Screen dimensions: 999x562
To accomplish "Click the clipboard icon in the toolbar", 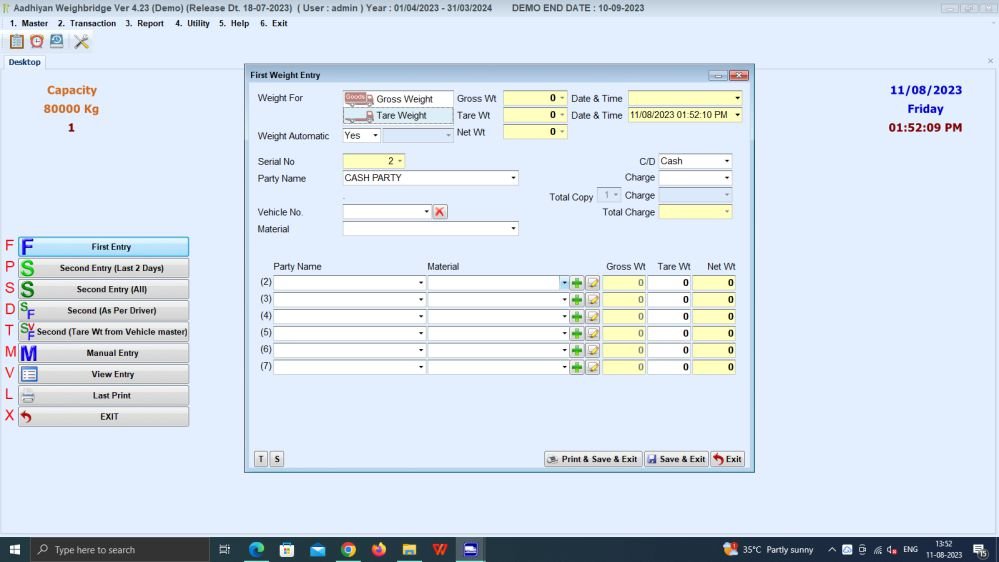I will (x=16, y=41).
